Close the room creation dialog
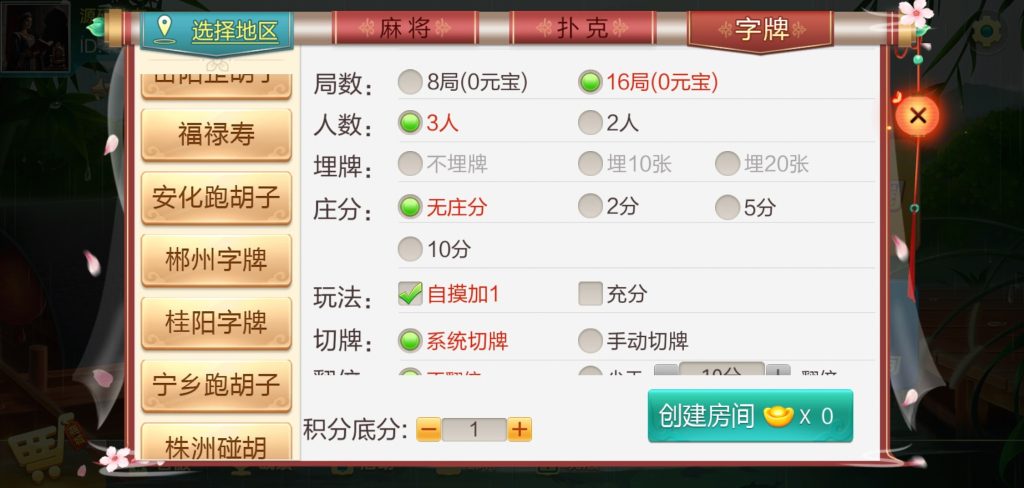Screen dimensions: 1024x488 pos(918,116)
